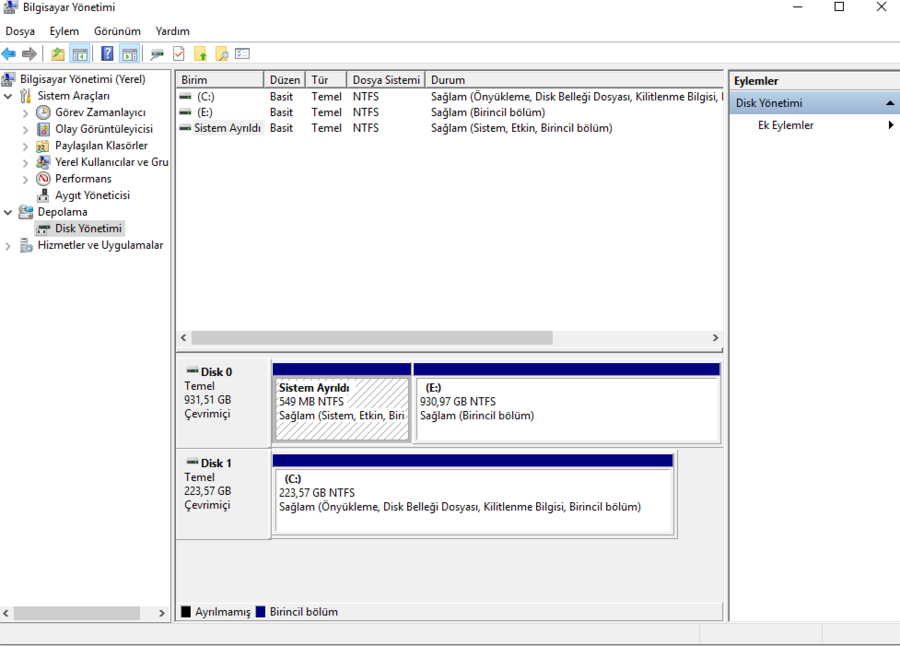The height and width of the screenshot is (646, 900).
Task: Click the tree pane scroll left arrow
Action: (x=6, y=613)
